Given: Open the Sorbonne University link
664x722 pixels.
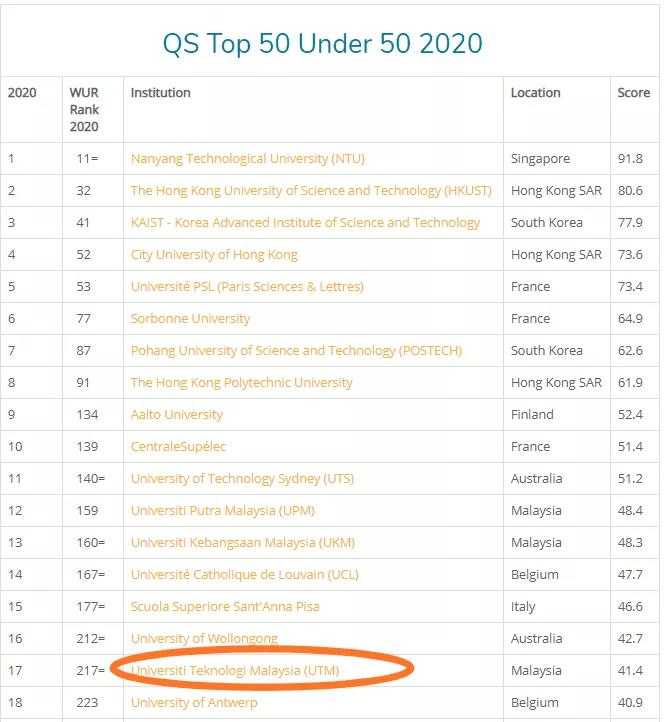Looking at the screenshot, I should [x=190, y=319].
